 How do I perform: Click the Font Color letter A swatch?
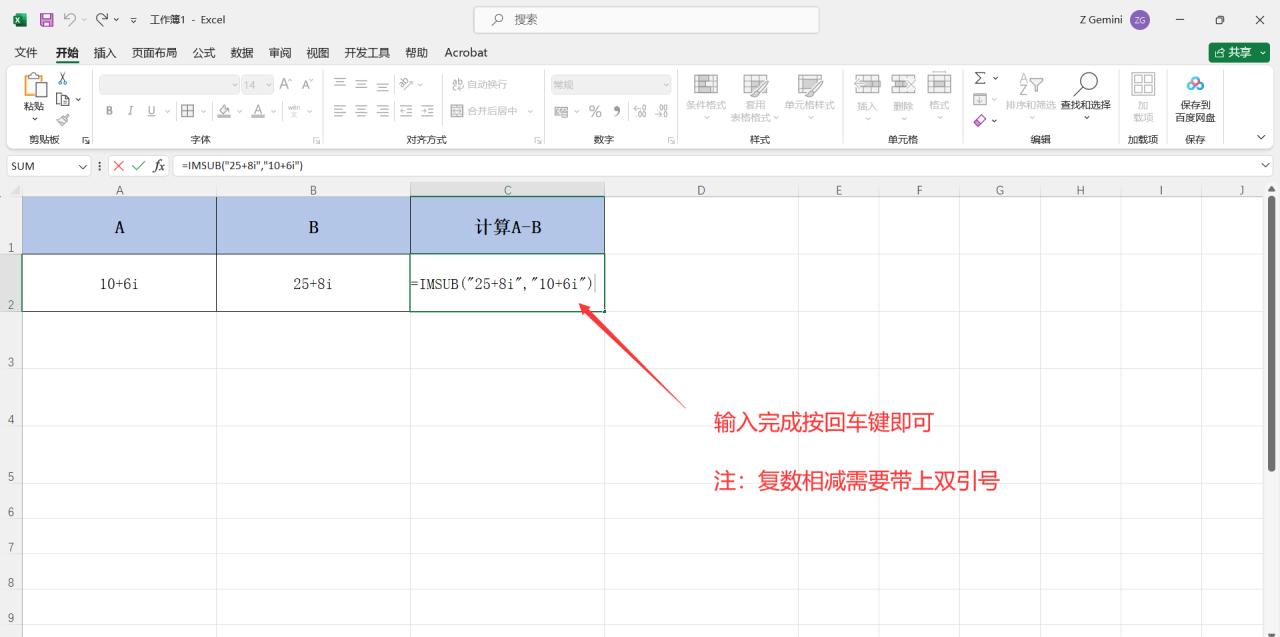258,111
